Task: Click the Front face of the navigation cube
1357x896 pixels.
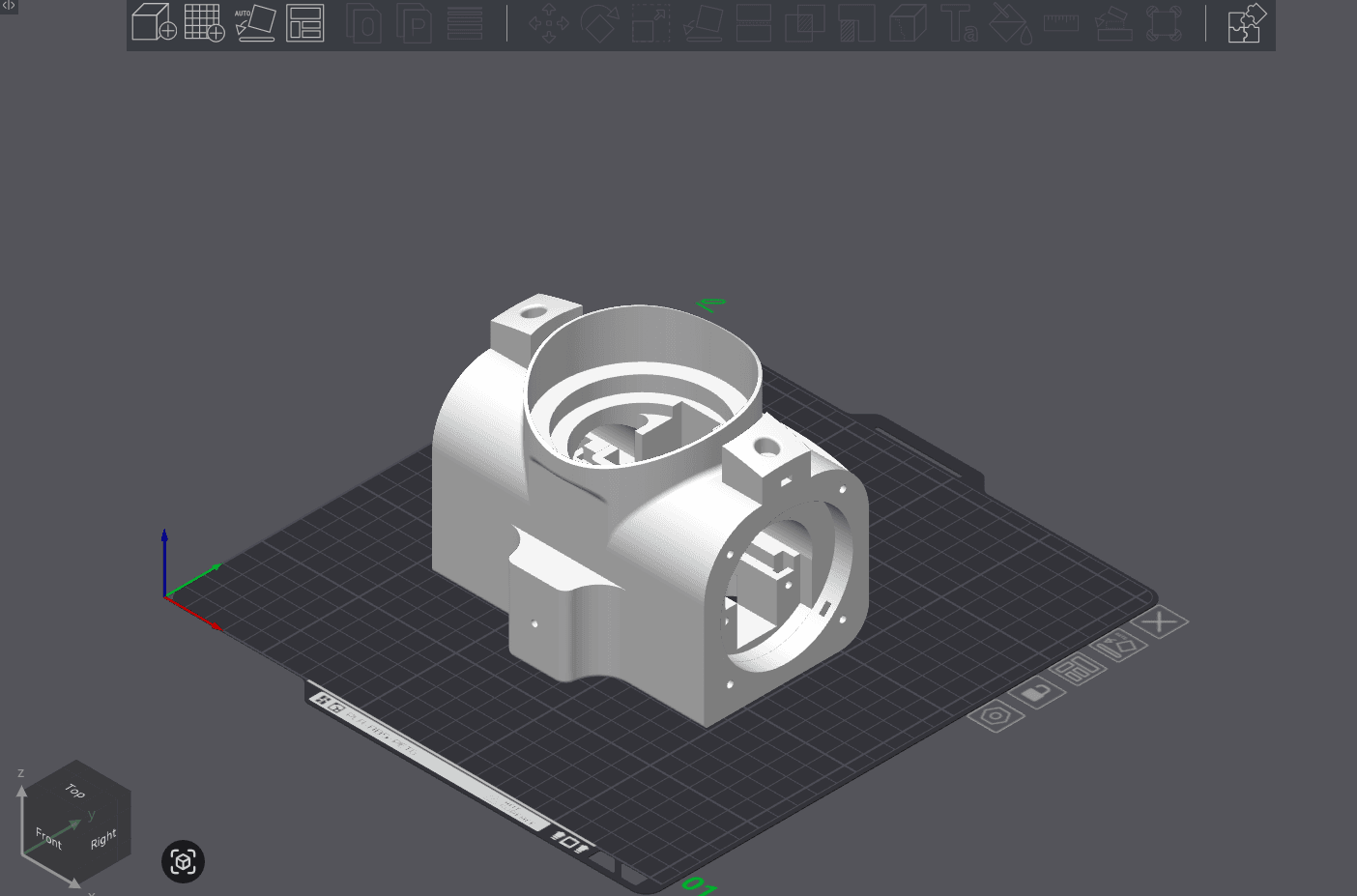Action: 47,837
